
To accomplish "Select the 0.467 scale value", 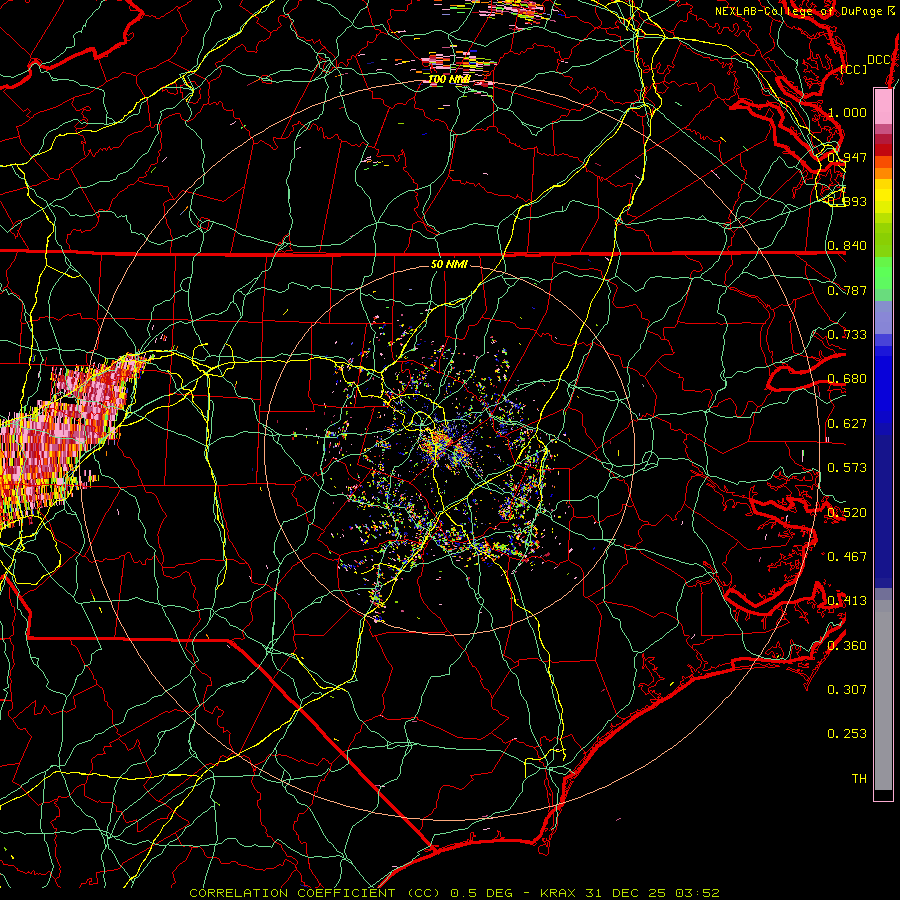I will pos(847,556).
